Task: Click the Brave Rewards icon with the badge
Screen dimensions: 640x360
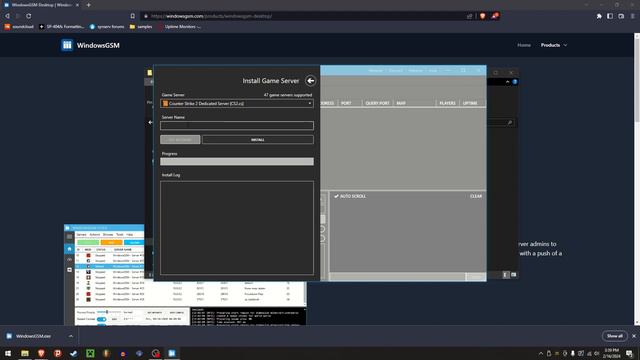Action: click(x=494, y=16)
